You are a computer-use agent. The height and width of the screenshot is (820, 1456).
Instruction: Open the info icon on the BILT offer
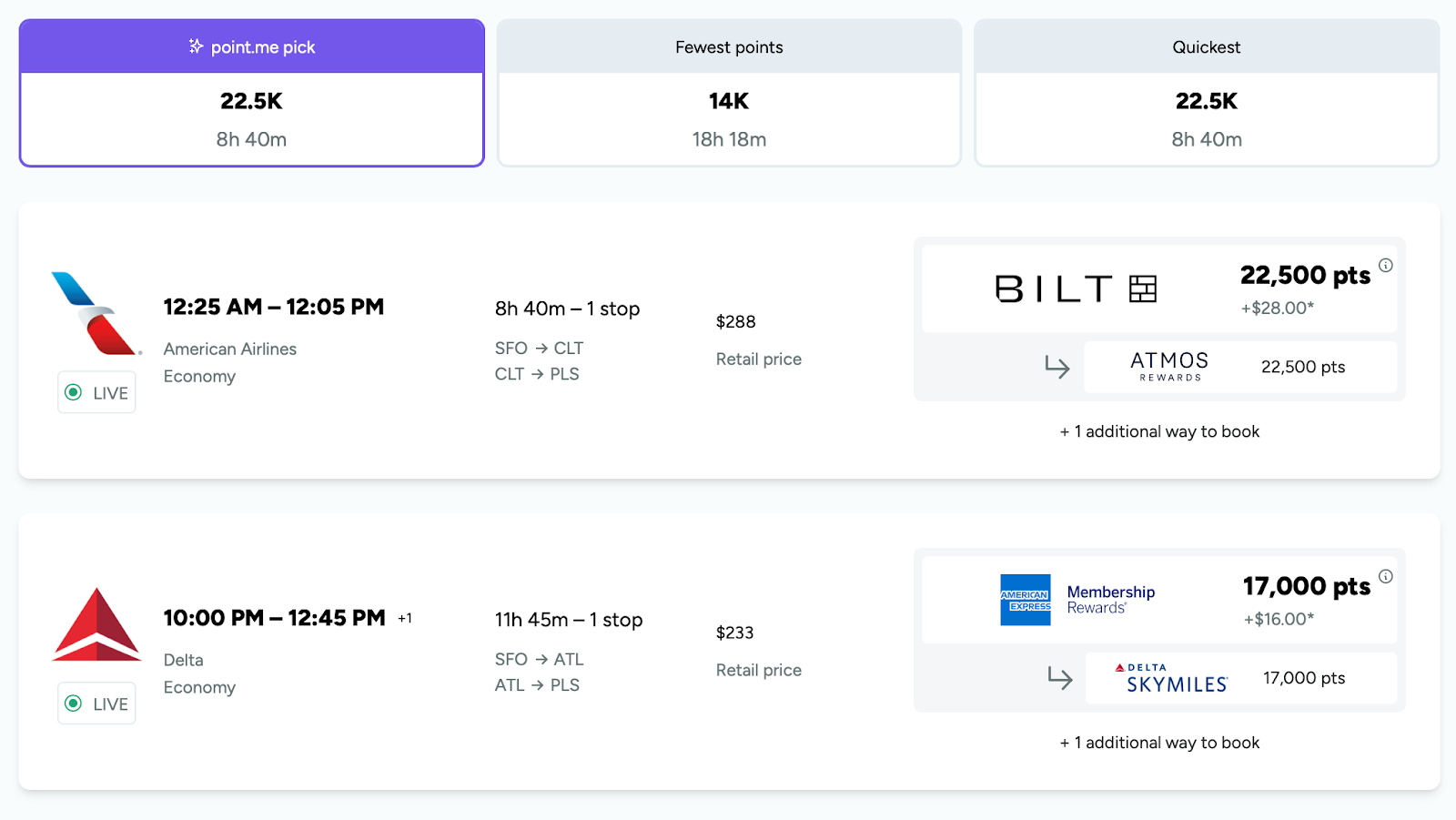(x=1386, y=265)
